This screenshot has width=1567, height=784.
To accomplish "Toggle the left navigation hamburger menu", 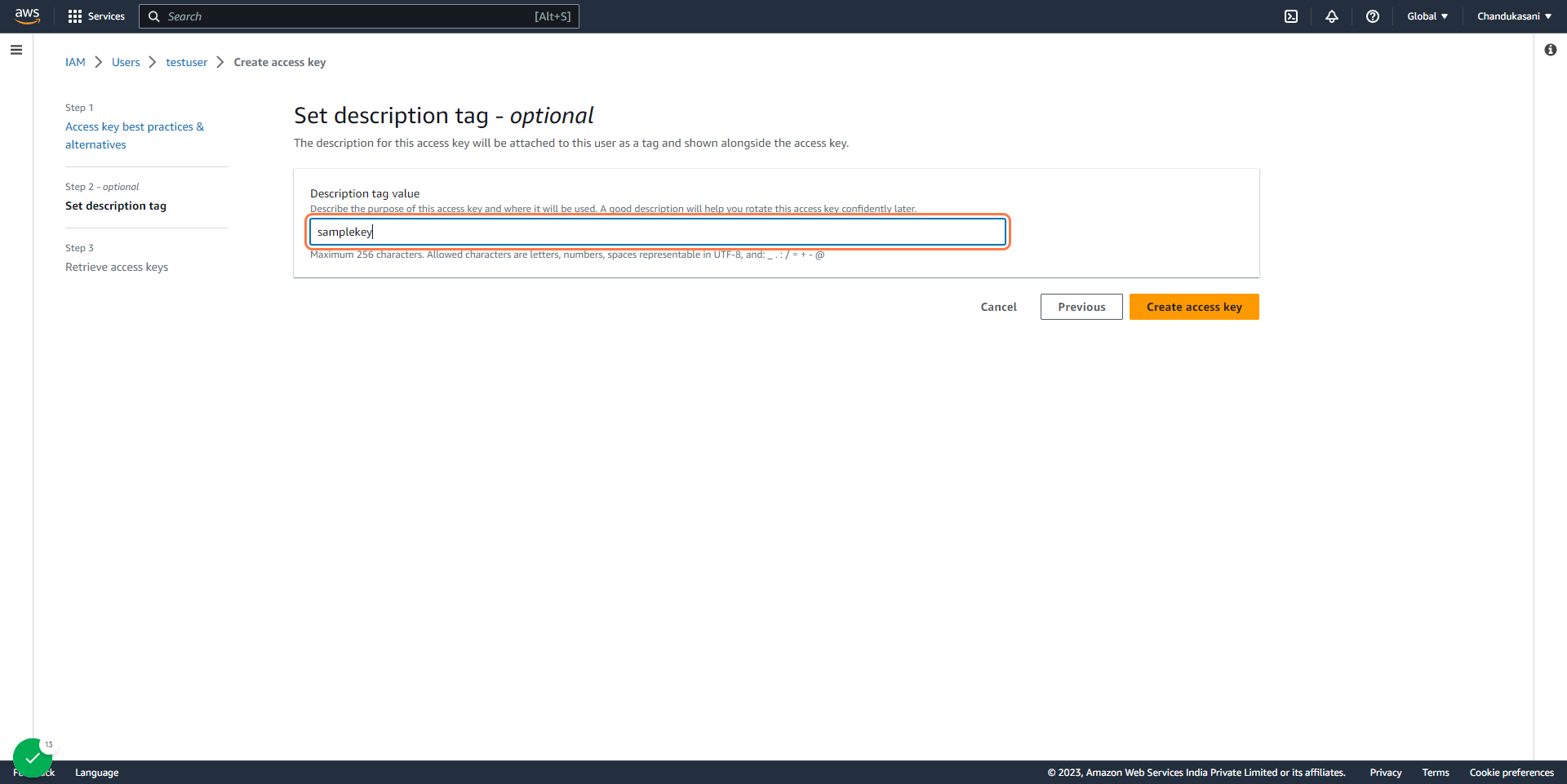I will (x=16, y=50).
